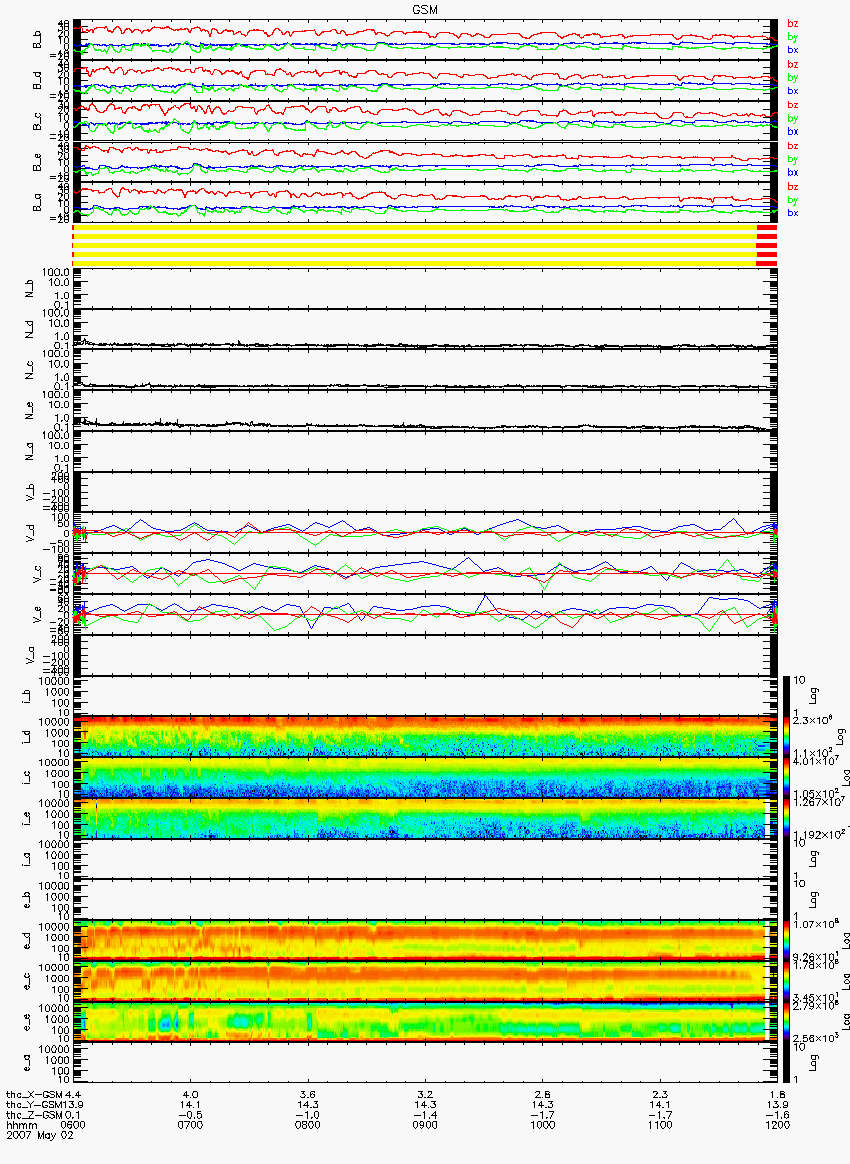The image size is (850, 1164).
Task: Click the 2.56×10^3 color bar value
Action: (x=814, y=1038)
